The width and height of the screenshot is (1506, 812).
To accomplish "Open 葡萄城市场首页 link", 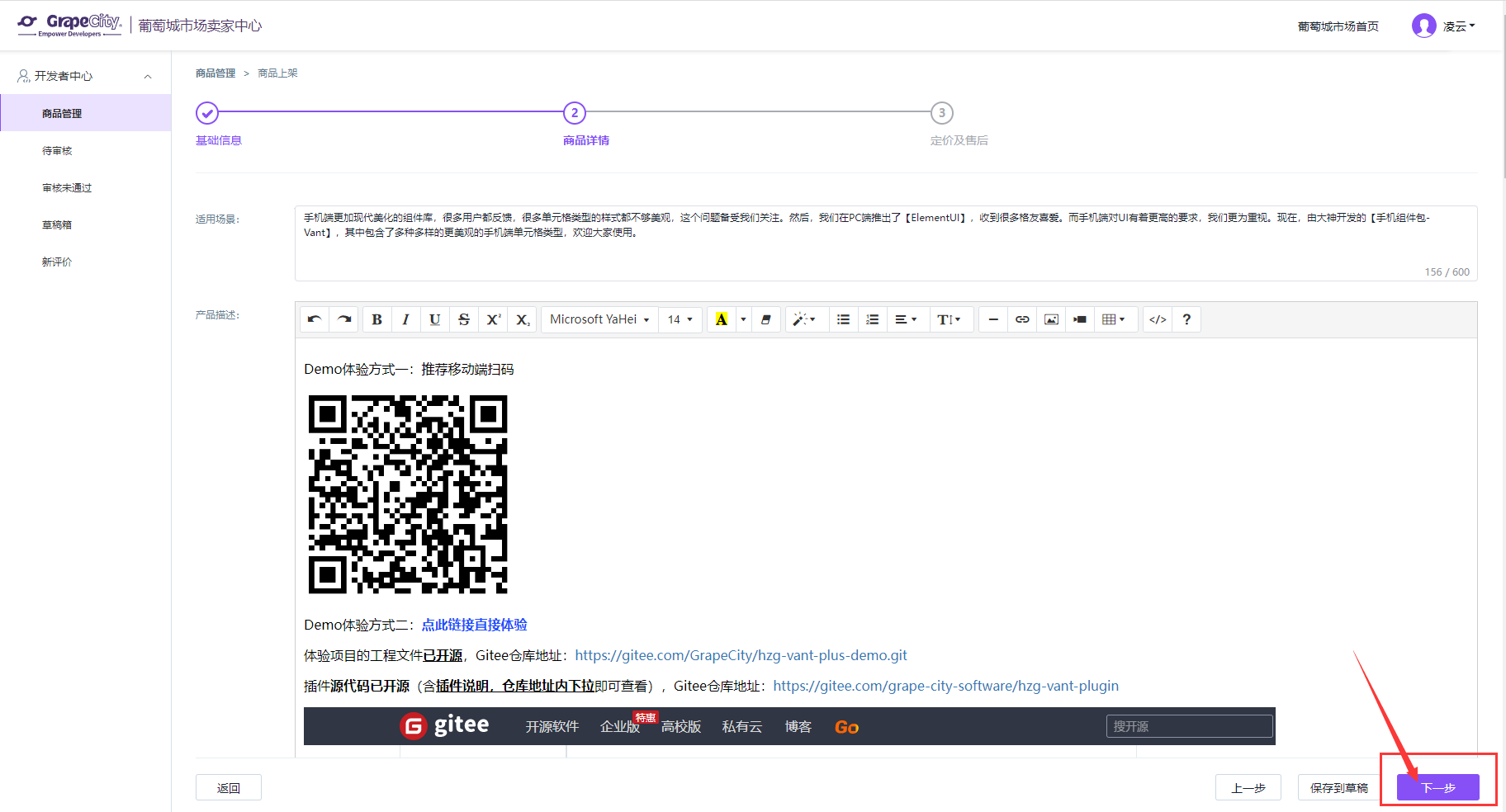I will [x=1338, y=26].
